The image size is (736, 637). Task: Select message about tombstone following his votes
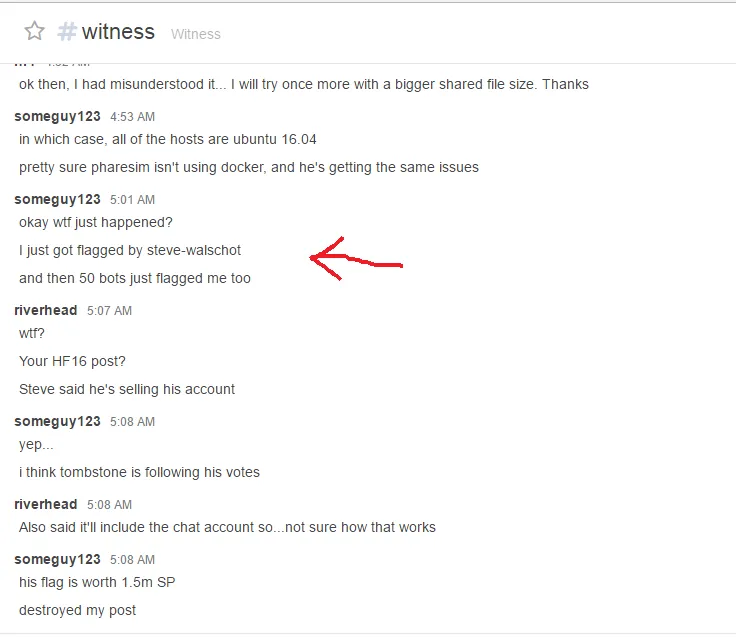(x=139, y=472)
